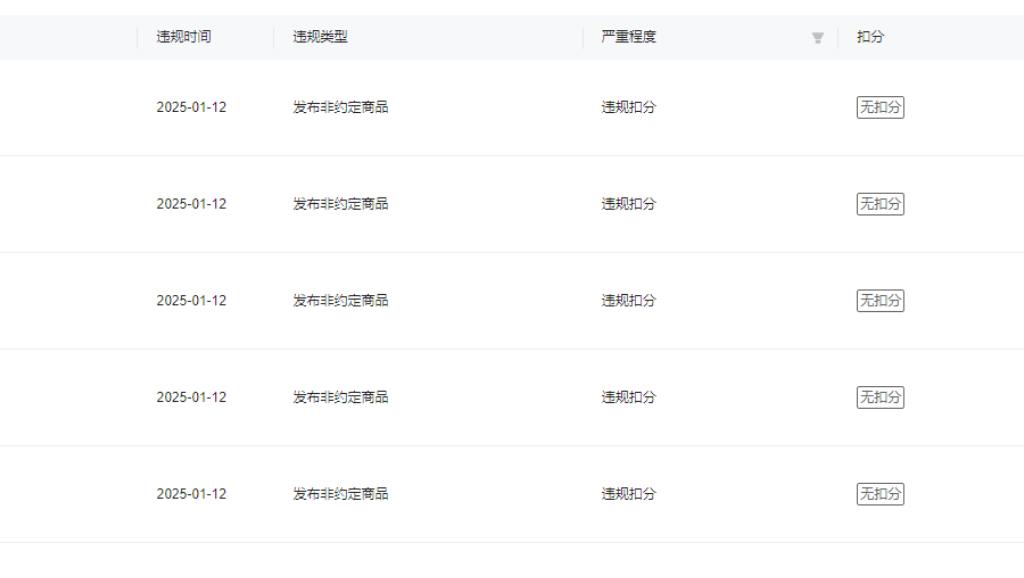Viewport: 1024px width, 578px height.
Task: Select 发布非约定商品 in the fourth row
Action: point(340,397)
